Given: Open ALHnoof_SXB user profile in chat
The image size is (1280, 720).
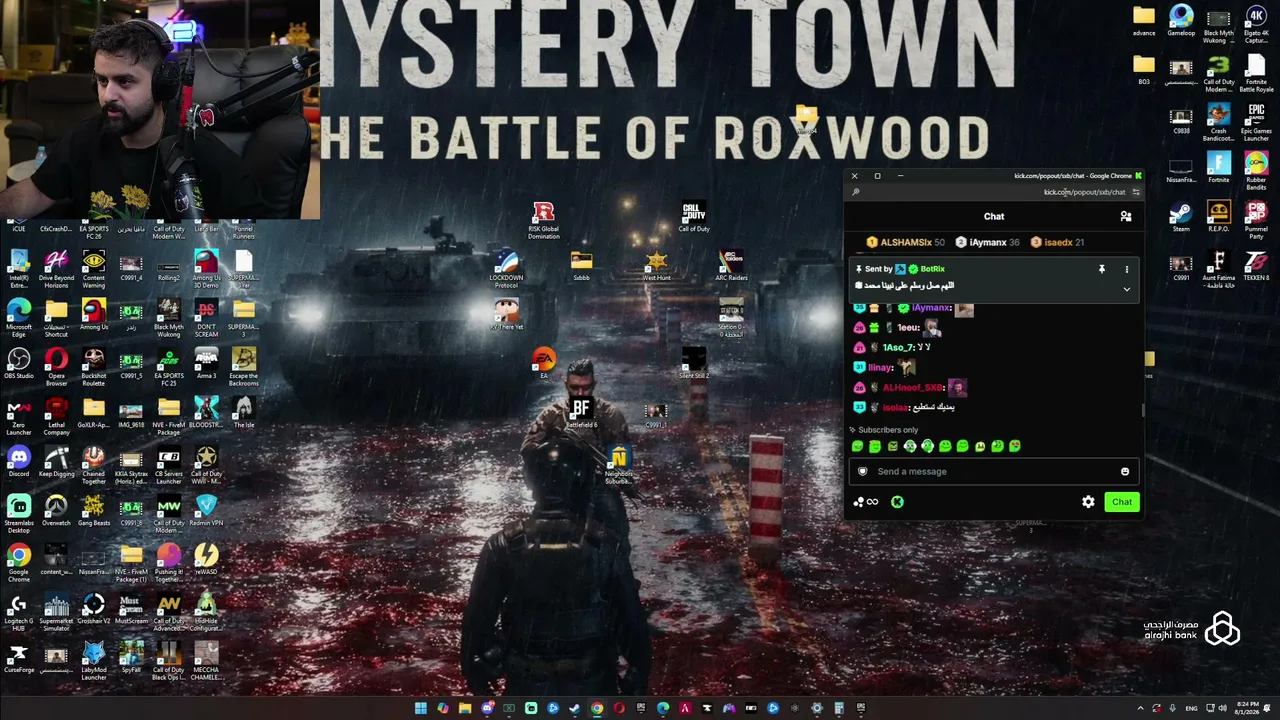Looking at the screenshot, I should [x=913, y=388].
